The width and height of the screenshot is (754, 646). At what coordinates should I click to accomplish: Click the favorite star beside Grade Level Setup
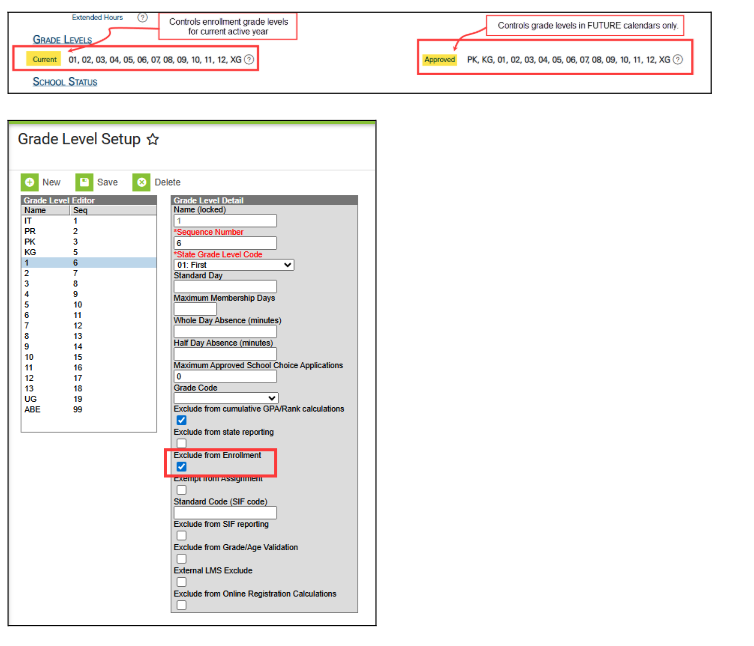153,140
